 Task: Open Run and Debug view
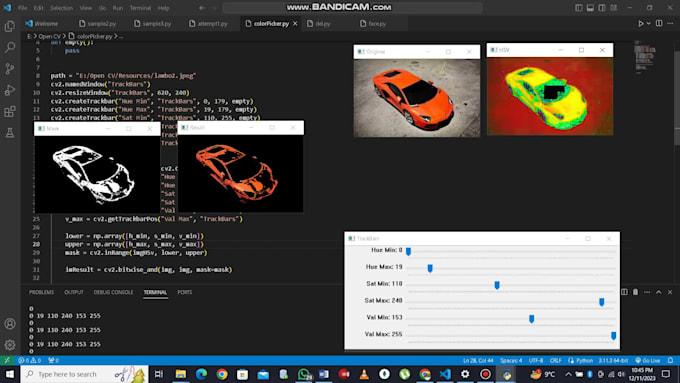[10, 90]
